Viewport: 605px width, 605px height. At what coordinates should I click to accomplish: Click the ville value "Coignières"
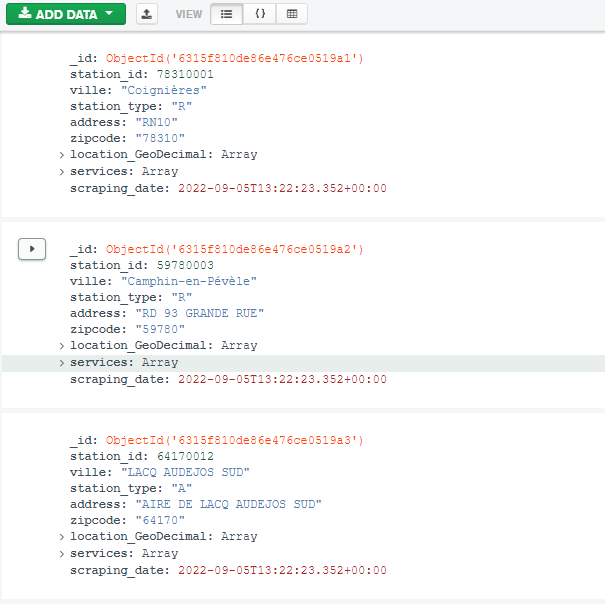pos(171,91)
